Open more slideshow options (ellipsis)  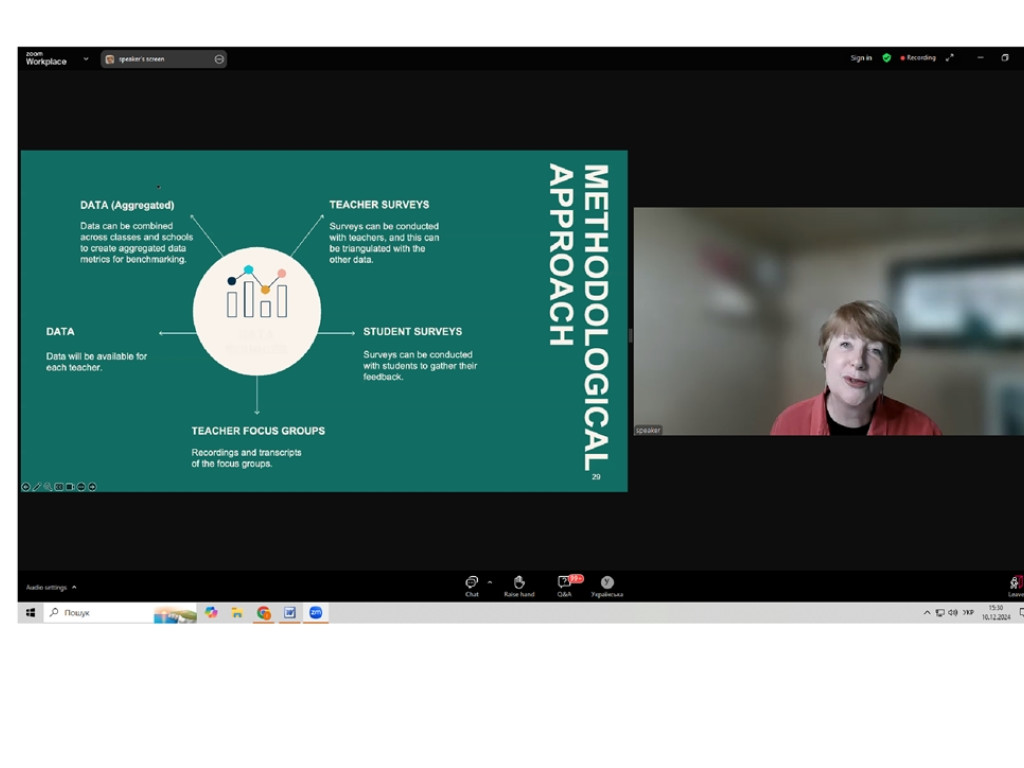pyautogui.click(x=81, y=487)
